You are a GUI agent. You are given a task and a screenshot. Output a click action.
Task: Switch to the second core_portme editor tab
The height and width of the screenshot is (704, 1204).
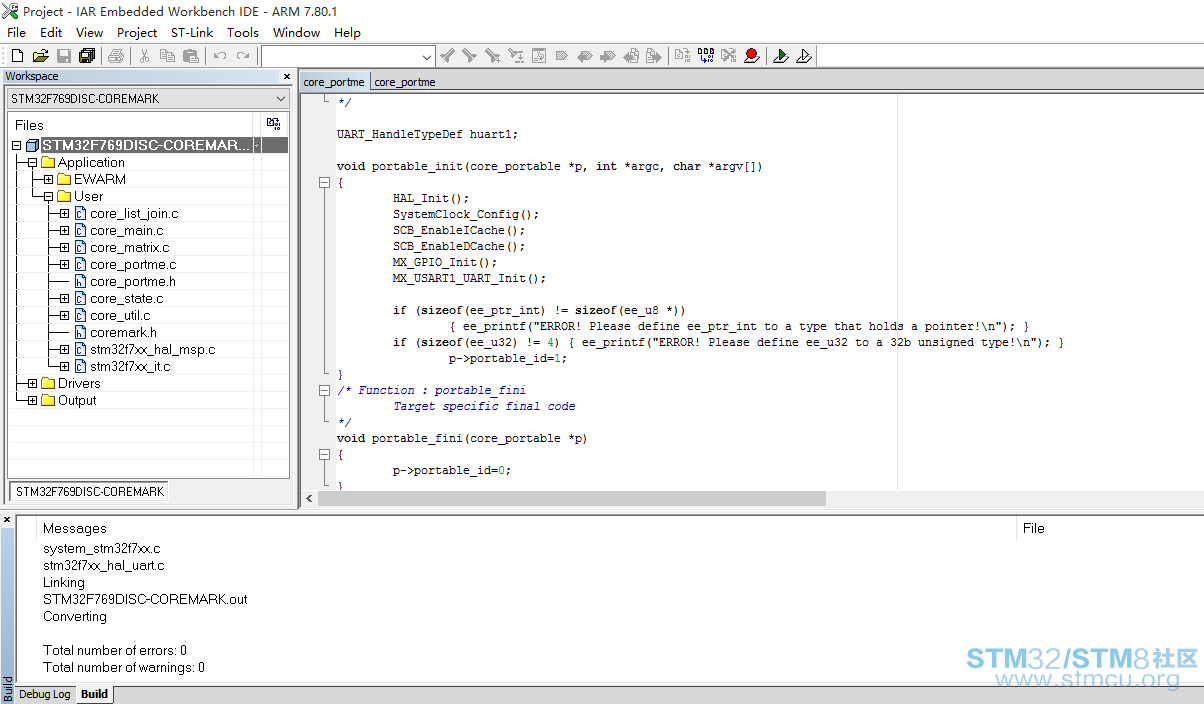[405, 82]
